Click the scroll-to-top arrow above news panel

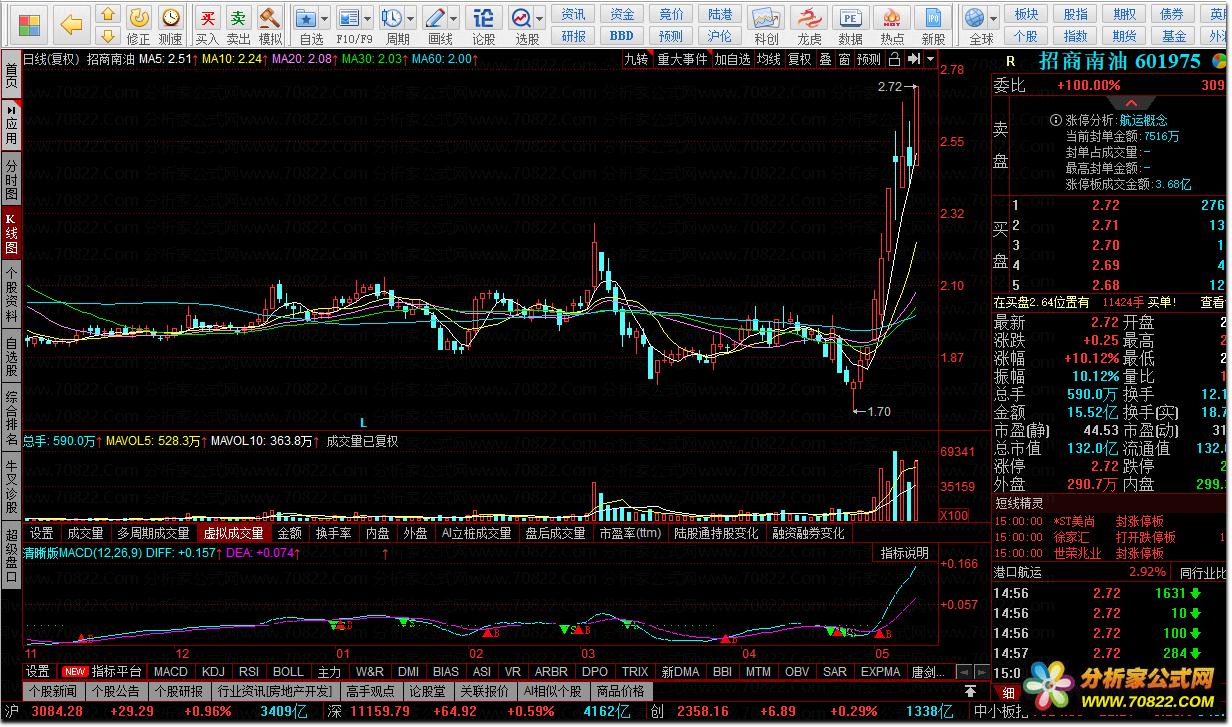click(970, 691)
